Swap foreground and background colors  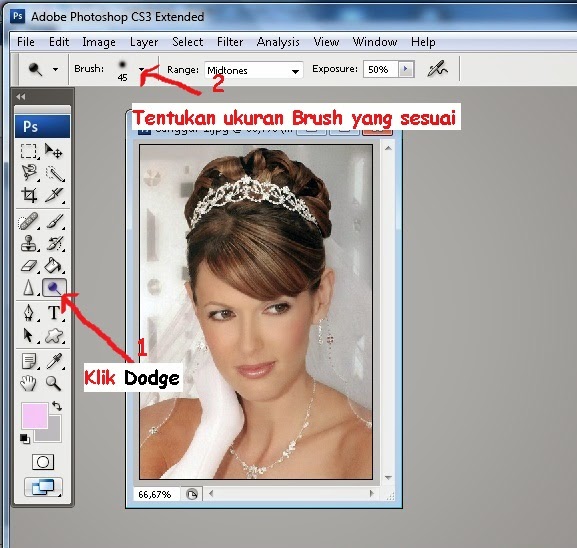(x=57, y=406)
